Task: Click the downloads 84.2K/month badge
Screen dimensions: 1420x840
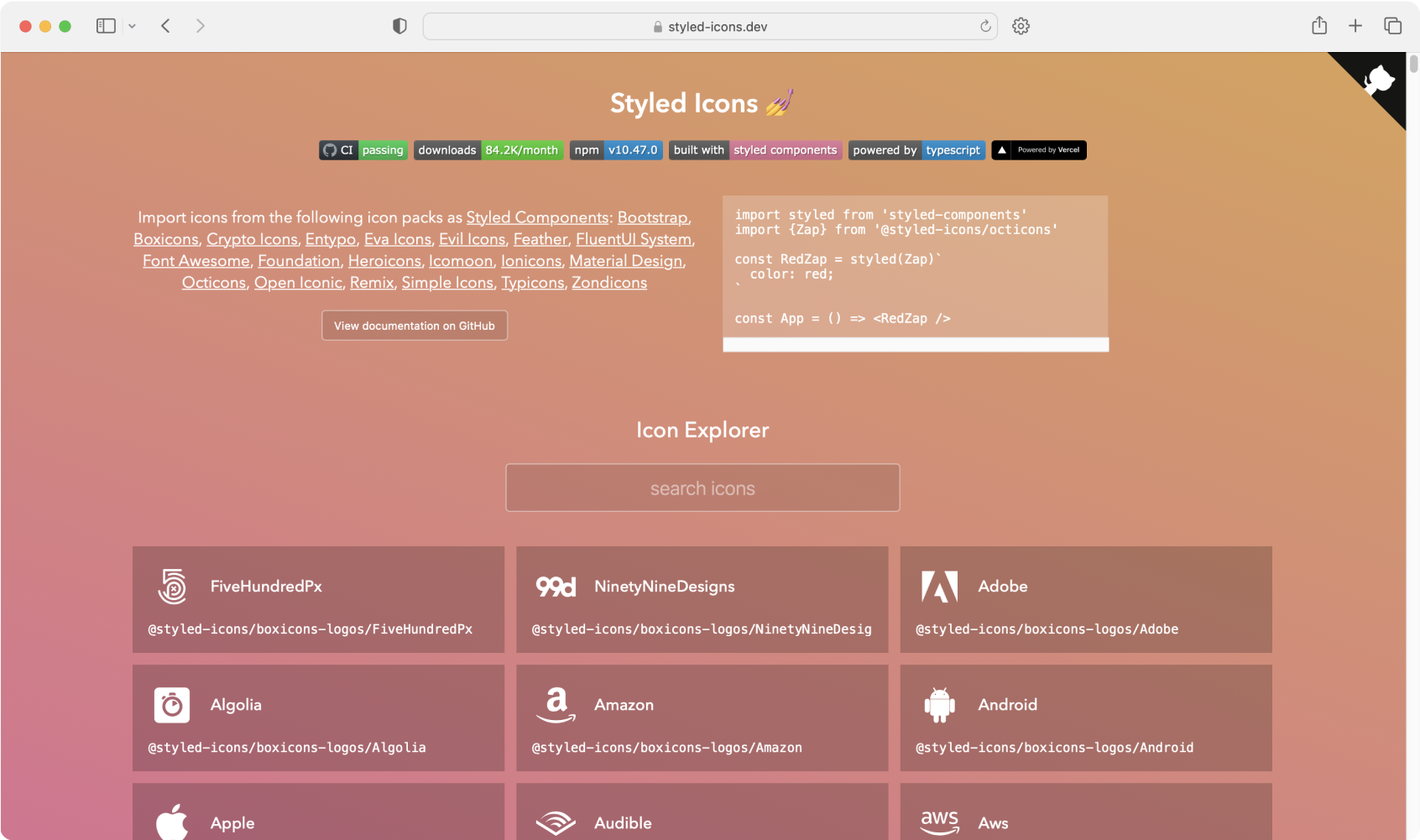Action: 488,150
